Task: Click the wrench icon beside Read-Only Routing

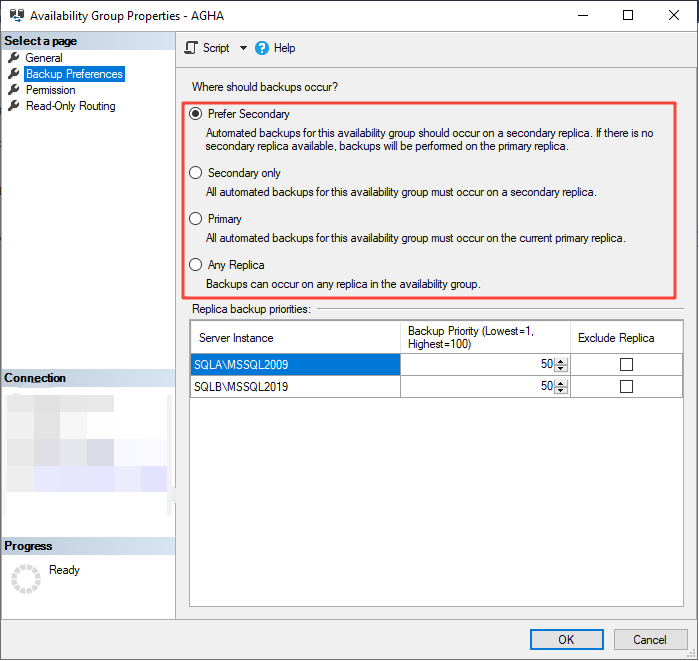Action: click(14, 106)
